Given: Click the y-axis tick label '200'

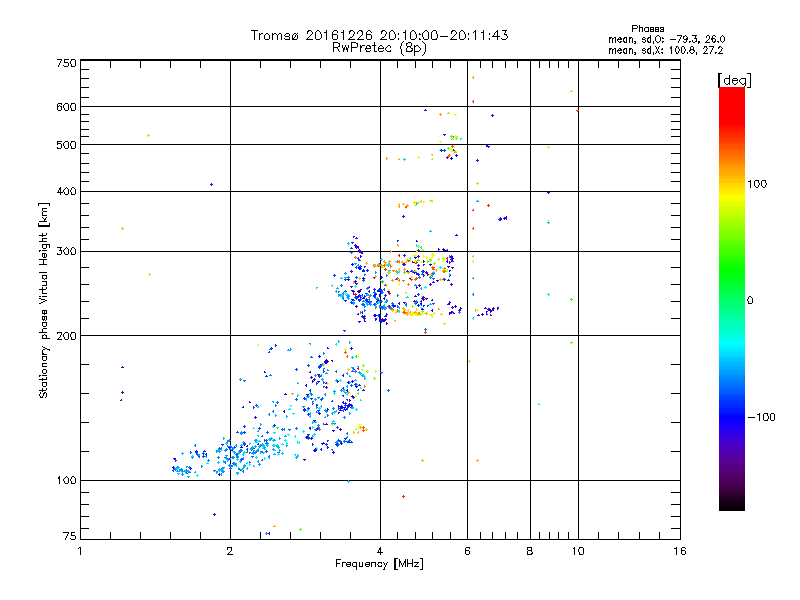Looking at the screenshot, I should 67,336.
